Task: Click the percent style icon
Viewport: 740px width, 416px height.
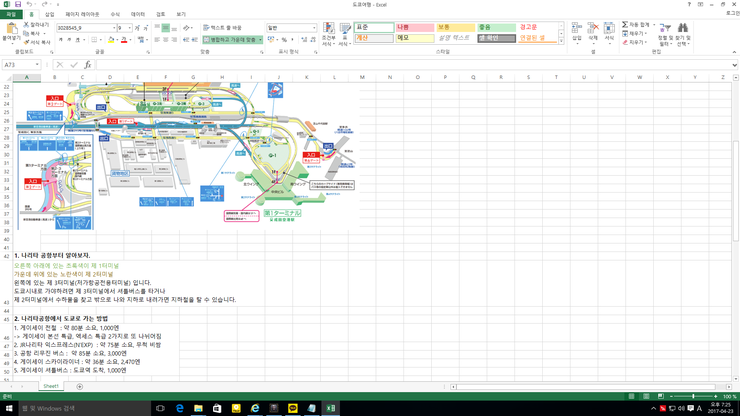Action: (x=284, y=40)
